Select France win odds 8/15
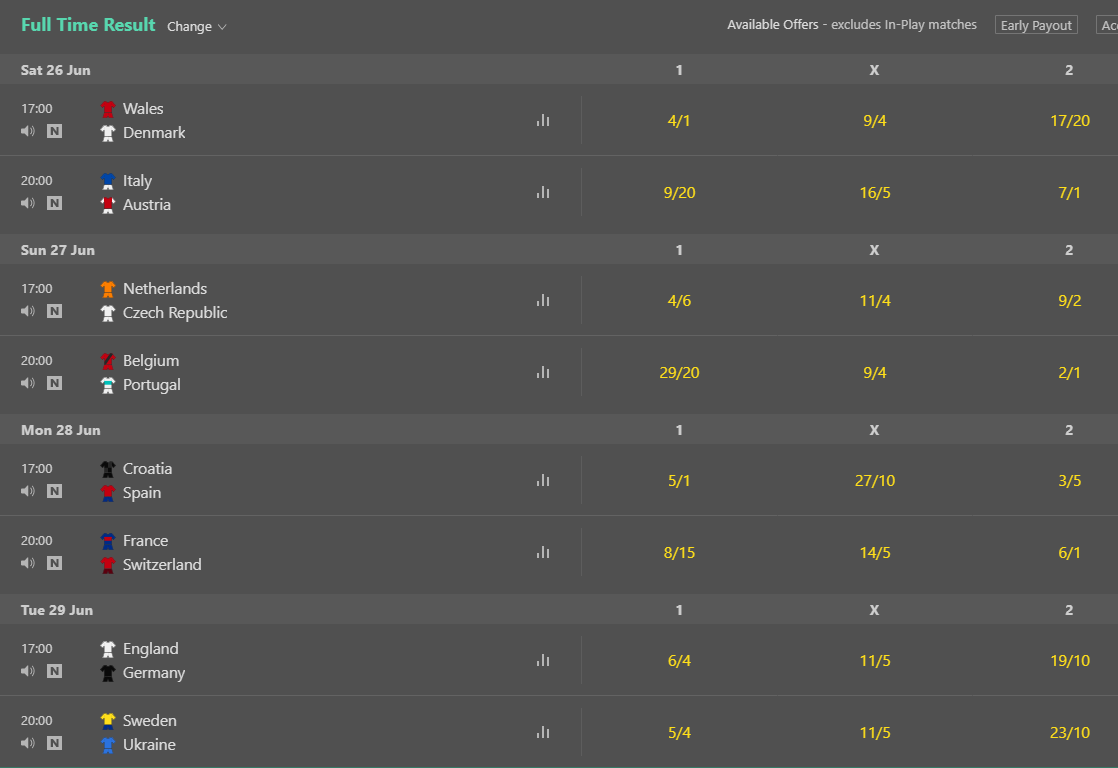1118x768 pixels. [x=679, y=552]
